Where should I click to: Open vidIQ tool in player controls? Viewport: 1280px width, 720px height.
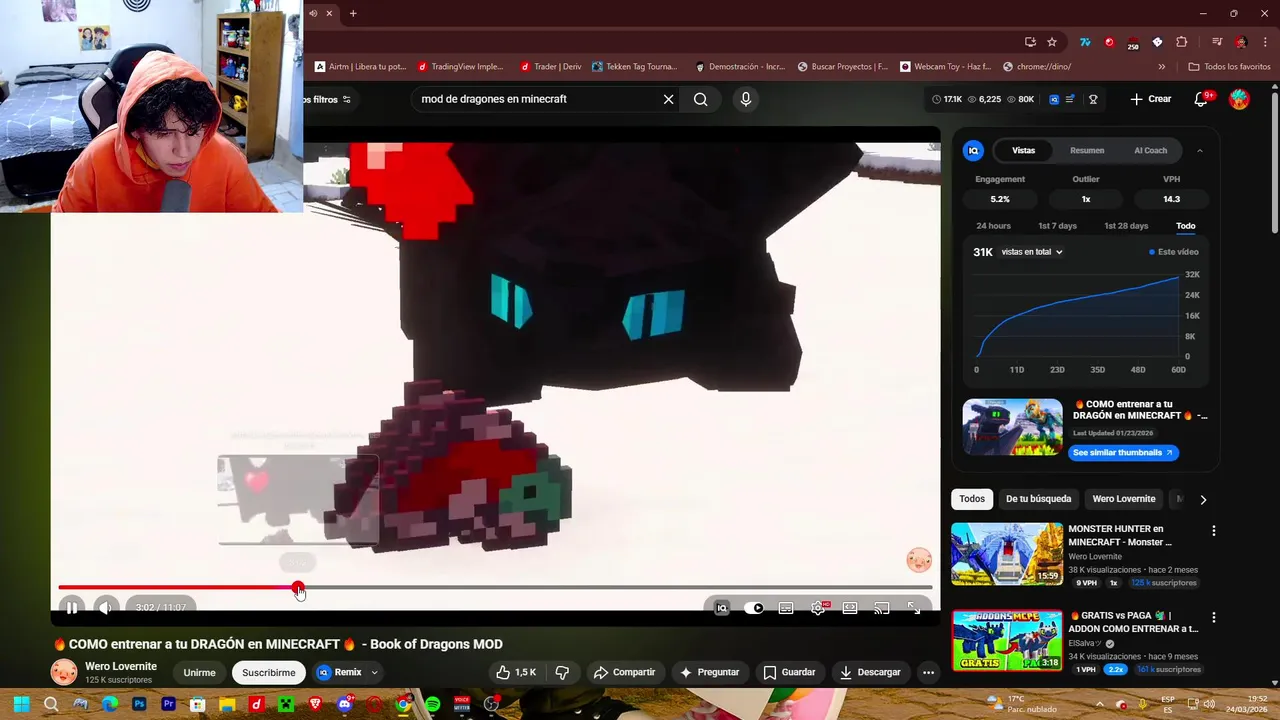(x=722, y=607)
